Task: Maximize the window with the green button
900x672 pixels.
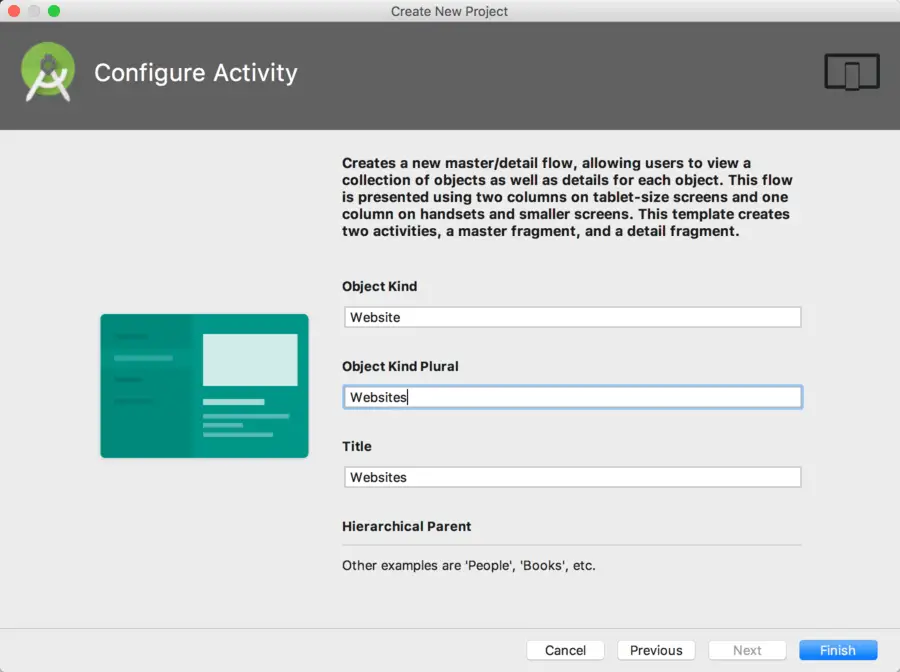Action: pyautogui.click(x=54, y=11)
